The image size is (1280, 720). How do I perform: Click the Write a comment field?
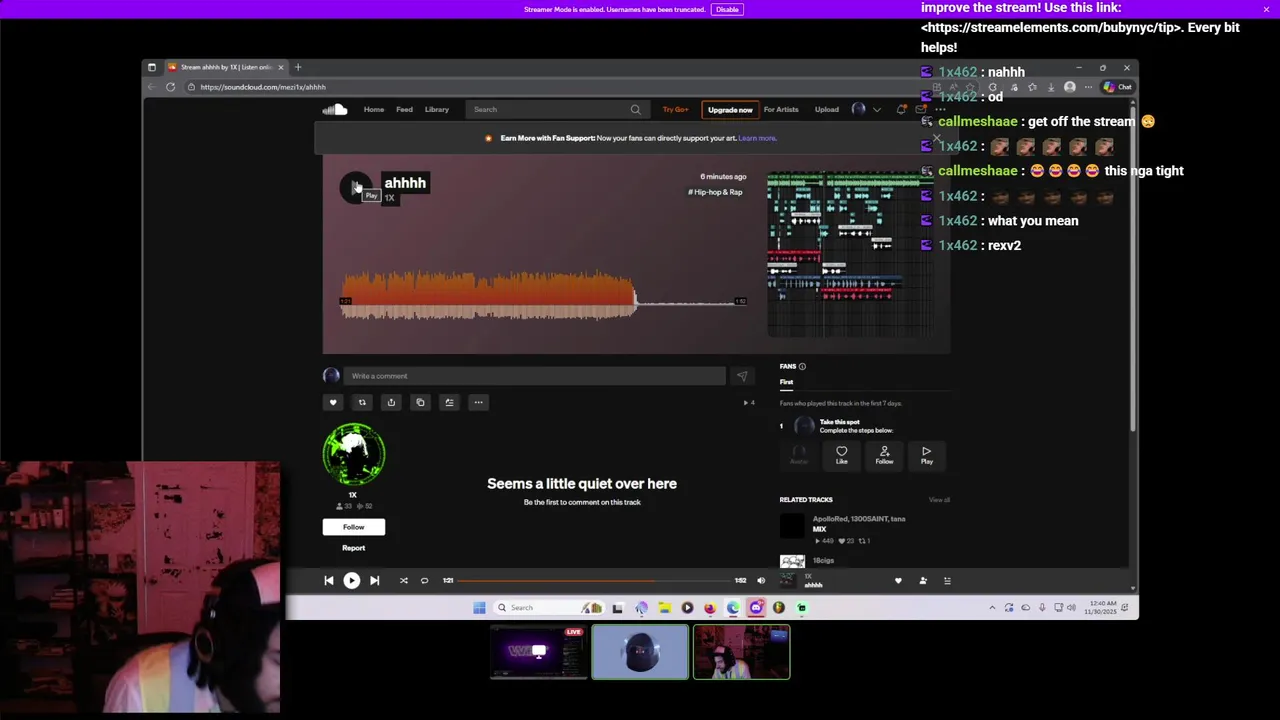click(534, 376)
